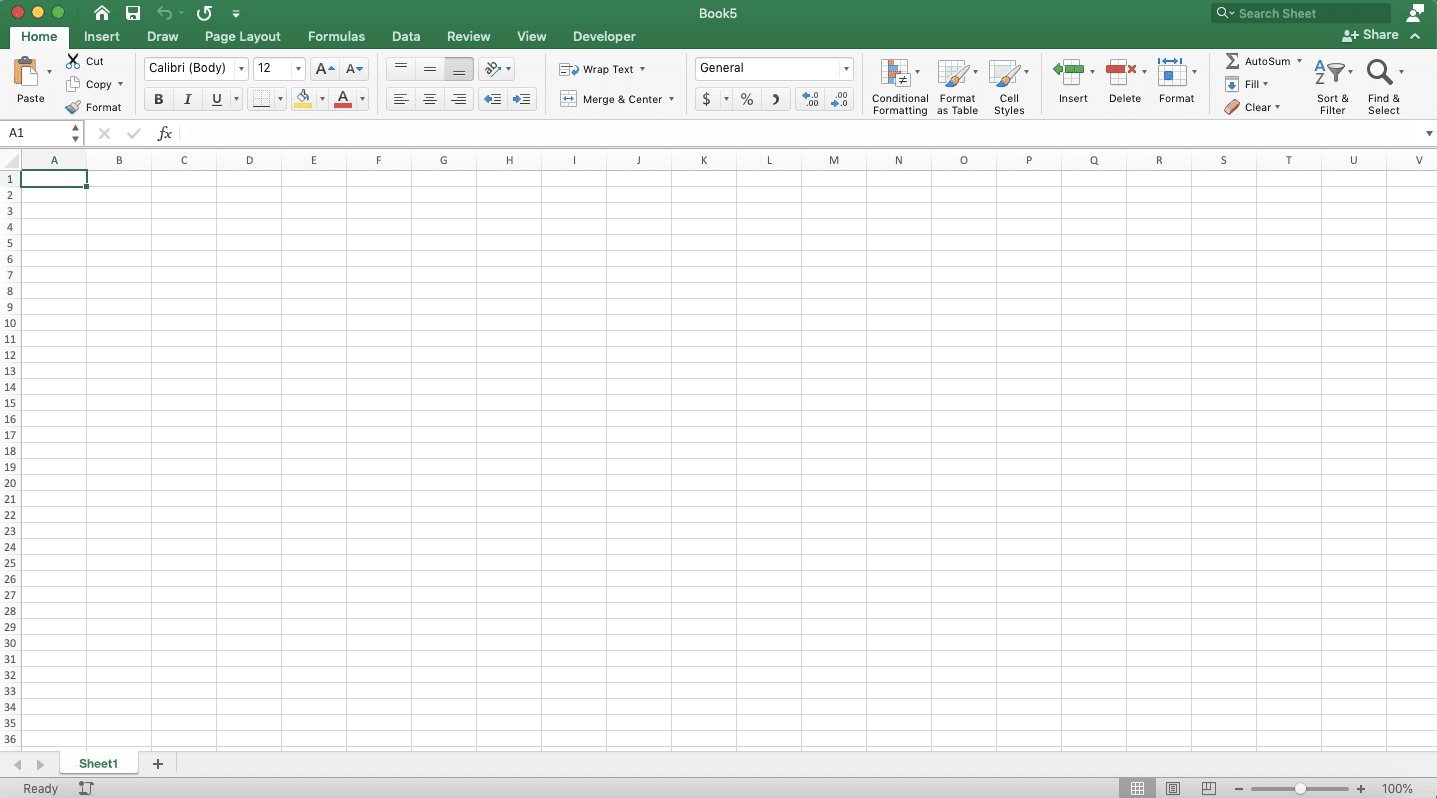1437x798 pixels.
Task: Open the Developer ribbon tab
Action: click(x=604, y=36)
